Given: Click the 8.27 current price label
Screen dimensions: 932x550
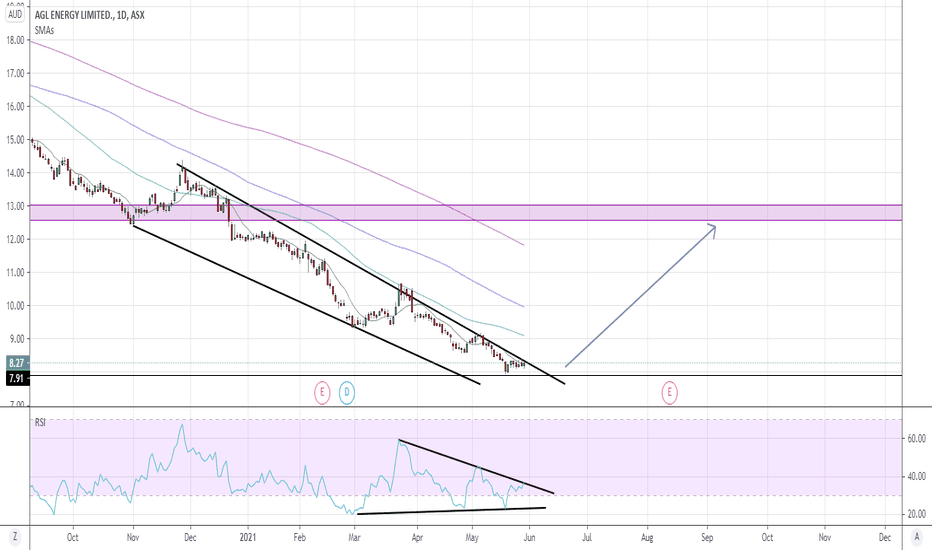Looking at the screenshot, I should click(x=17, y=363).
